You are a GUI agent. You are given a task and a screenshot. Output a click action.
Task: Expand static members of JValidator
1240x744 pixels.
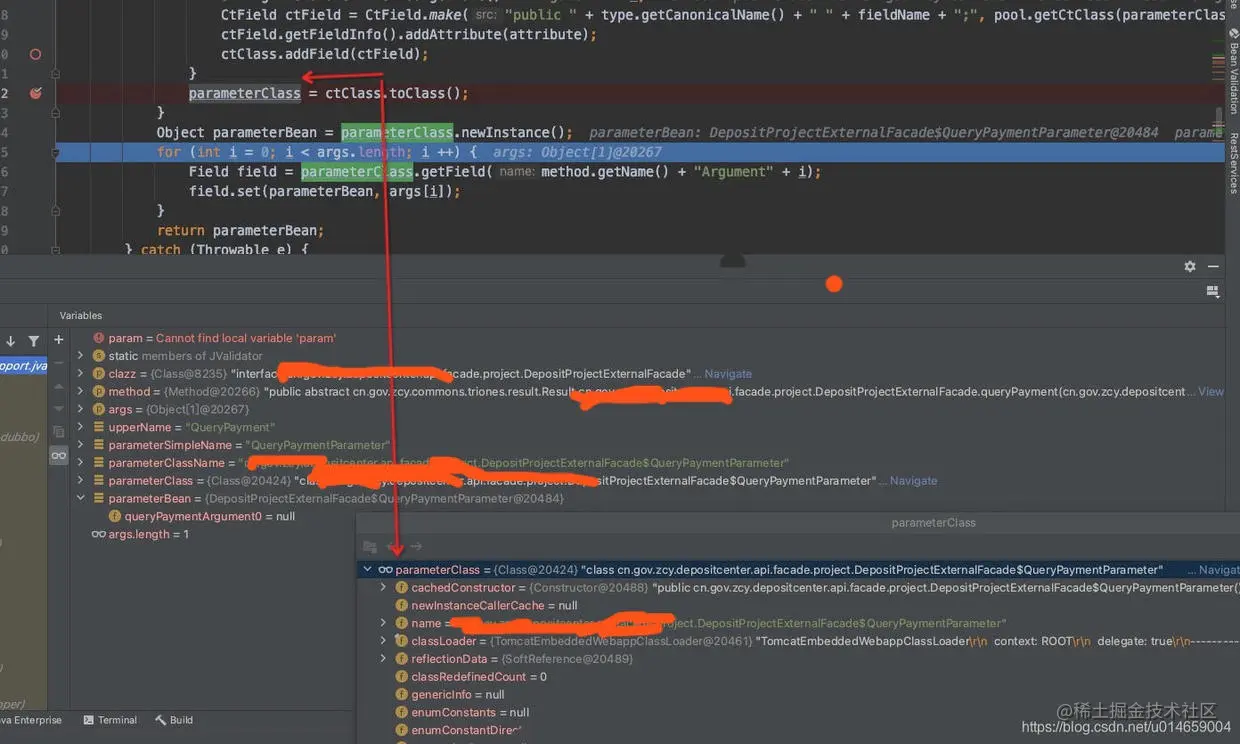click(x=82, y=356)
